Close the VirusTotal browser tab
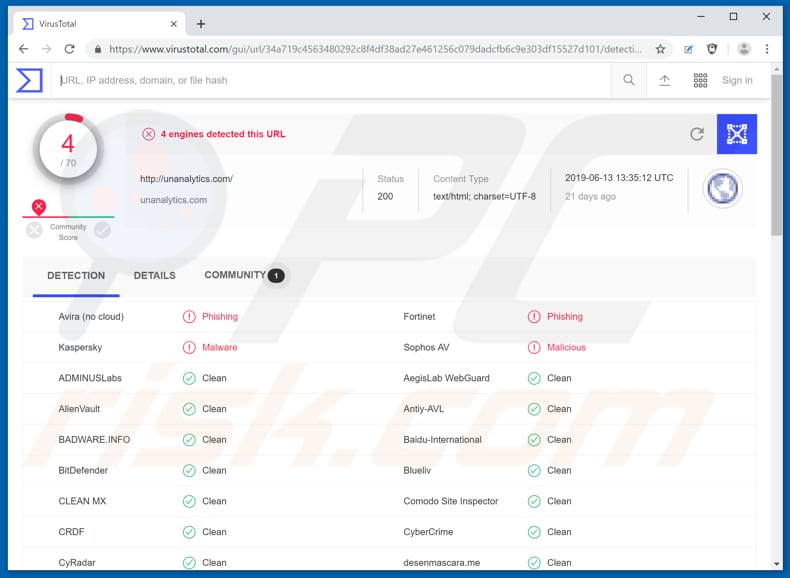 click(x=173, y=24)
